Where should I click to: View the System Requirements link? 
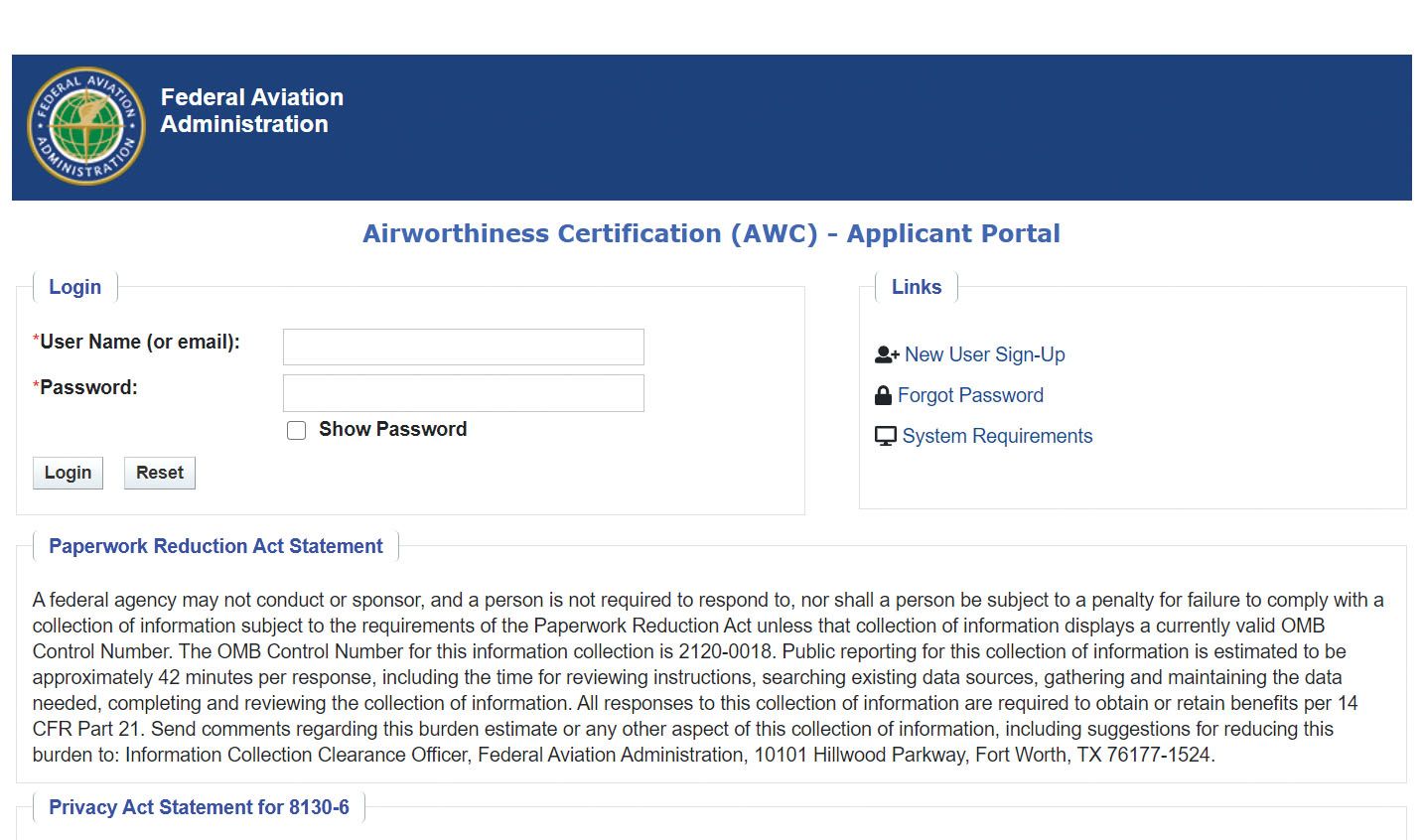(997, 436)
